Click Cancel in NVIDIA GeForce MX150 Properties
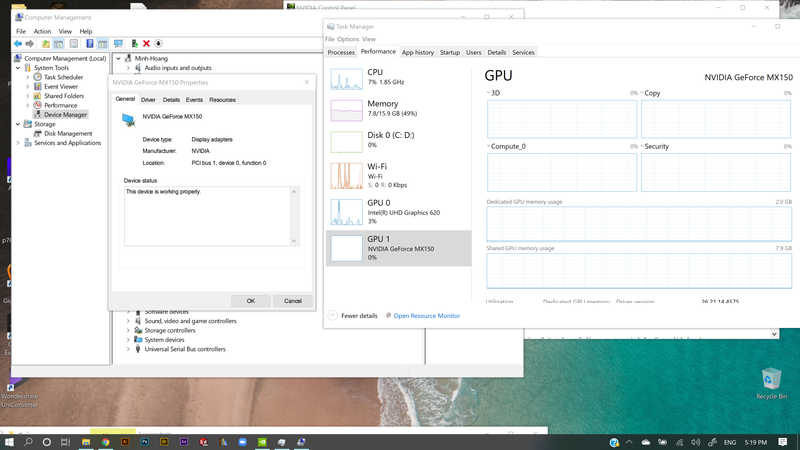800x450 pixels. 292,301
